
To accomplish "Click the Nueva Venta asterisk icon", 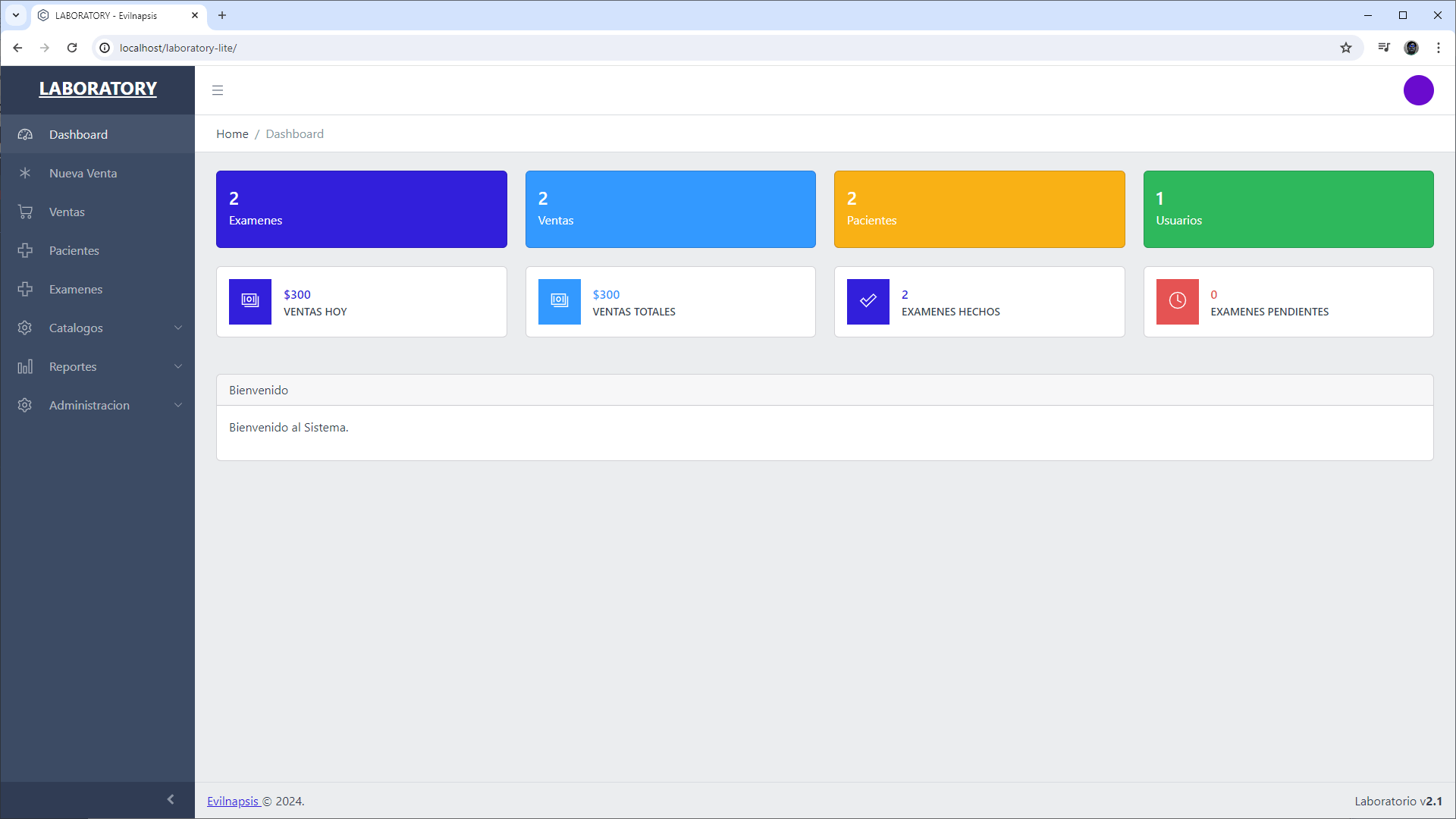I will click(x=25, y=173).
